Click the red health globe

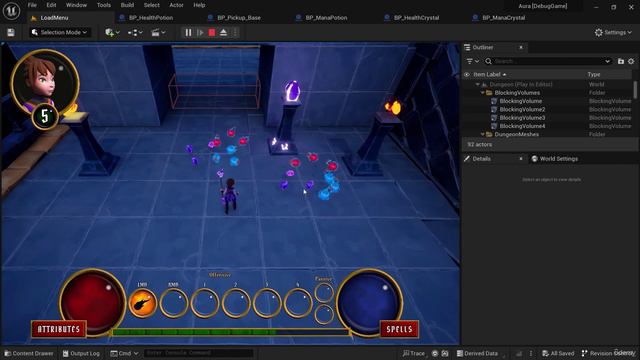tap(92, 302)
